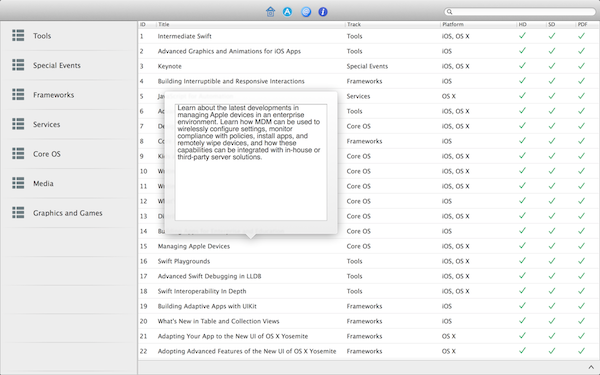Viewport: 600px width, 375px height.
Task: Select the Tools category in sidebar
Action: point(42,36)
